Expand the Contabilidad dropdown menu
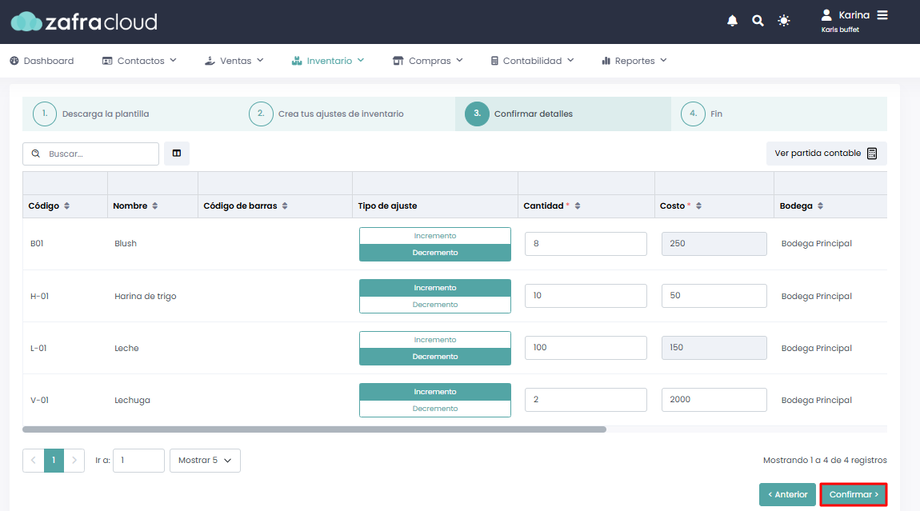 [532, 61]
